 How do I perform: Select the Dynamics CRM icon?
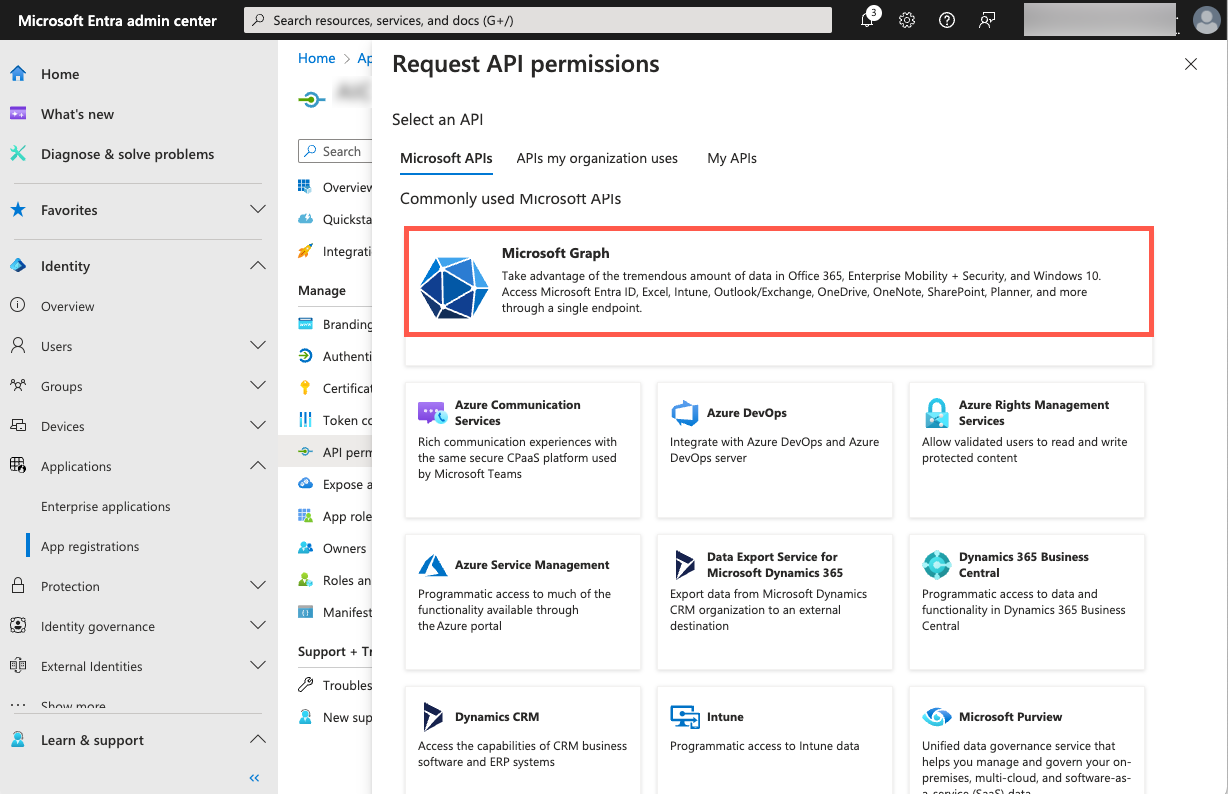coord(433,717)
